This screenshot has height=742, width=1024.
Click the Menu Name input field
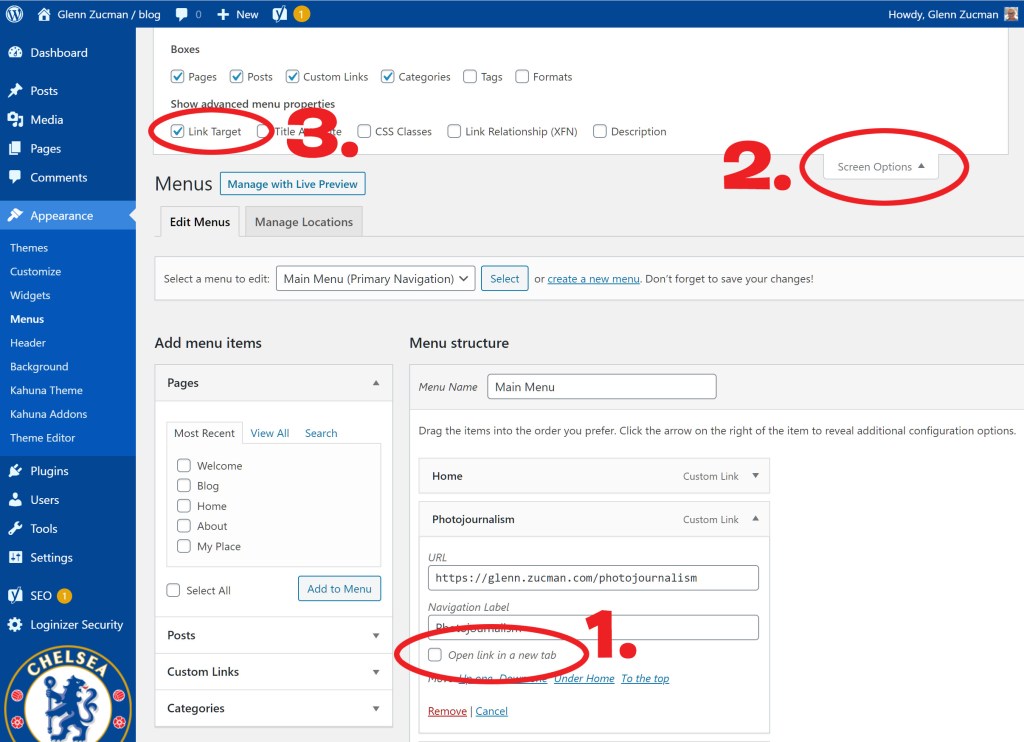point(601,387)
